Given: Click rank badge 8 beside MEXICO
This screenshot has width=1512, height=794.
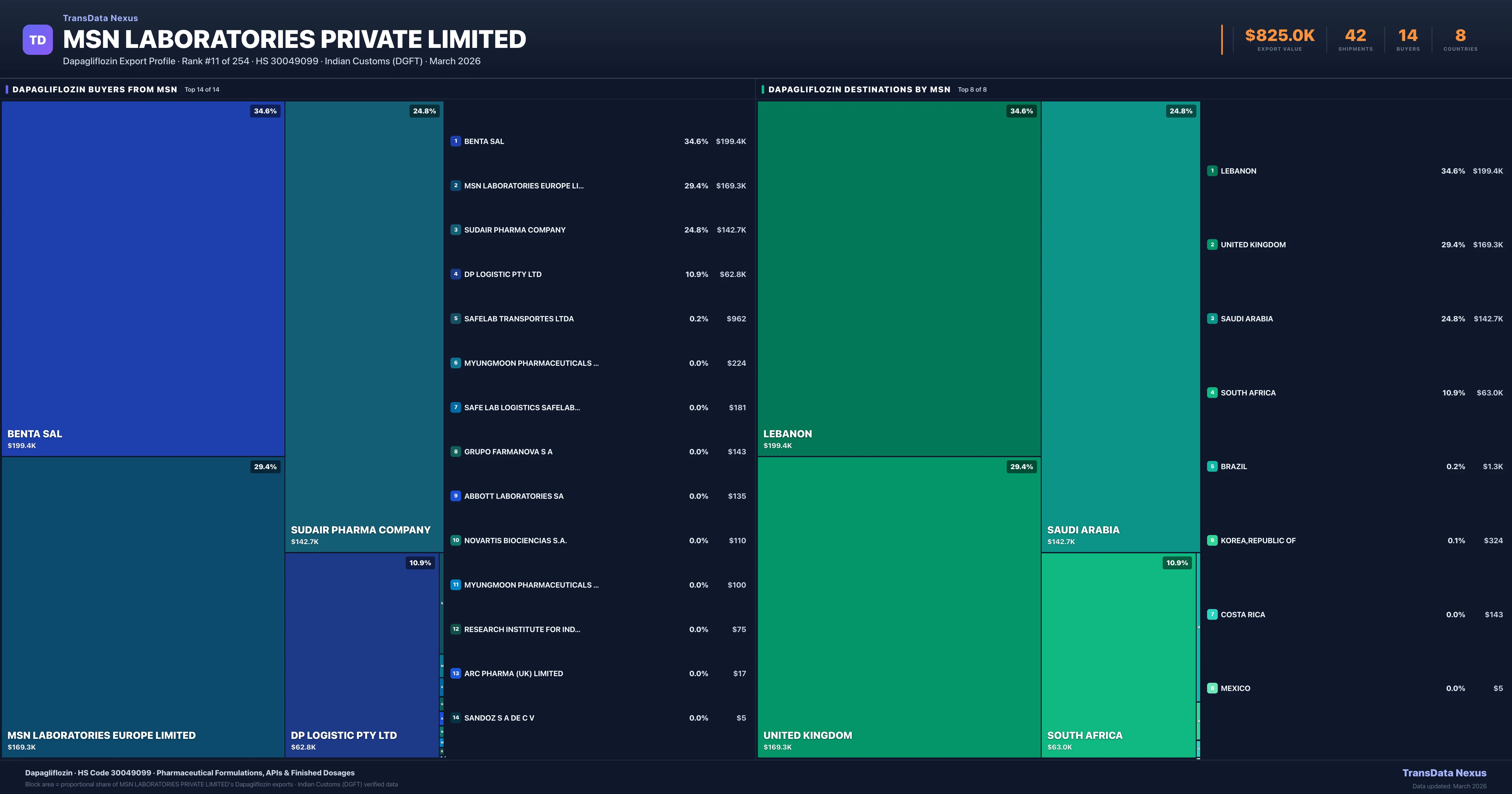Looking at the screenshot, I should [x=1212, y=688].
